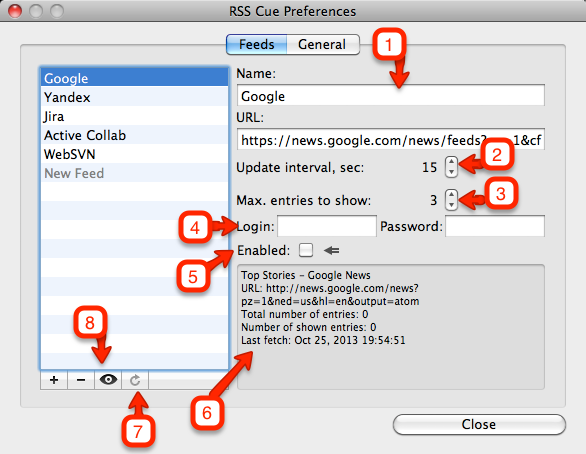Image resolution: width=586 pixels, height=454 pixels.
Task: Decrease max entries to show stepper
Action: coord(451,205)
